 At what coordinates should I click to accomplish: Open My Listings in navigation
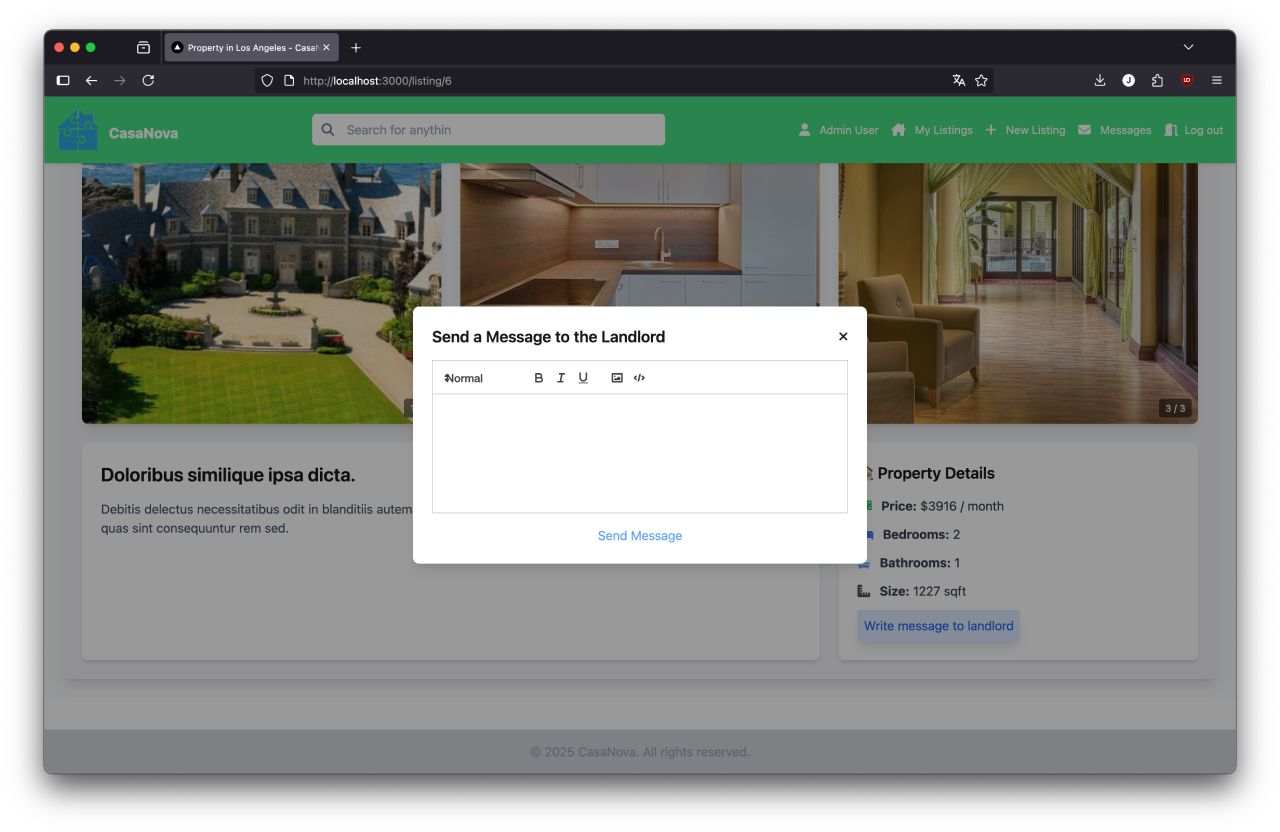932,130
